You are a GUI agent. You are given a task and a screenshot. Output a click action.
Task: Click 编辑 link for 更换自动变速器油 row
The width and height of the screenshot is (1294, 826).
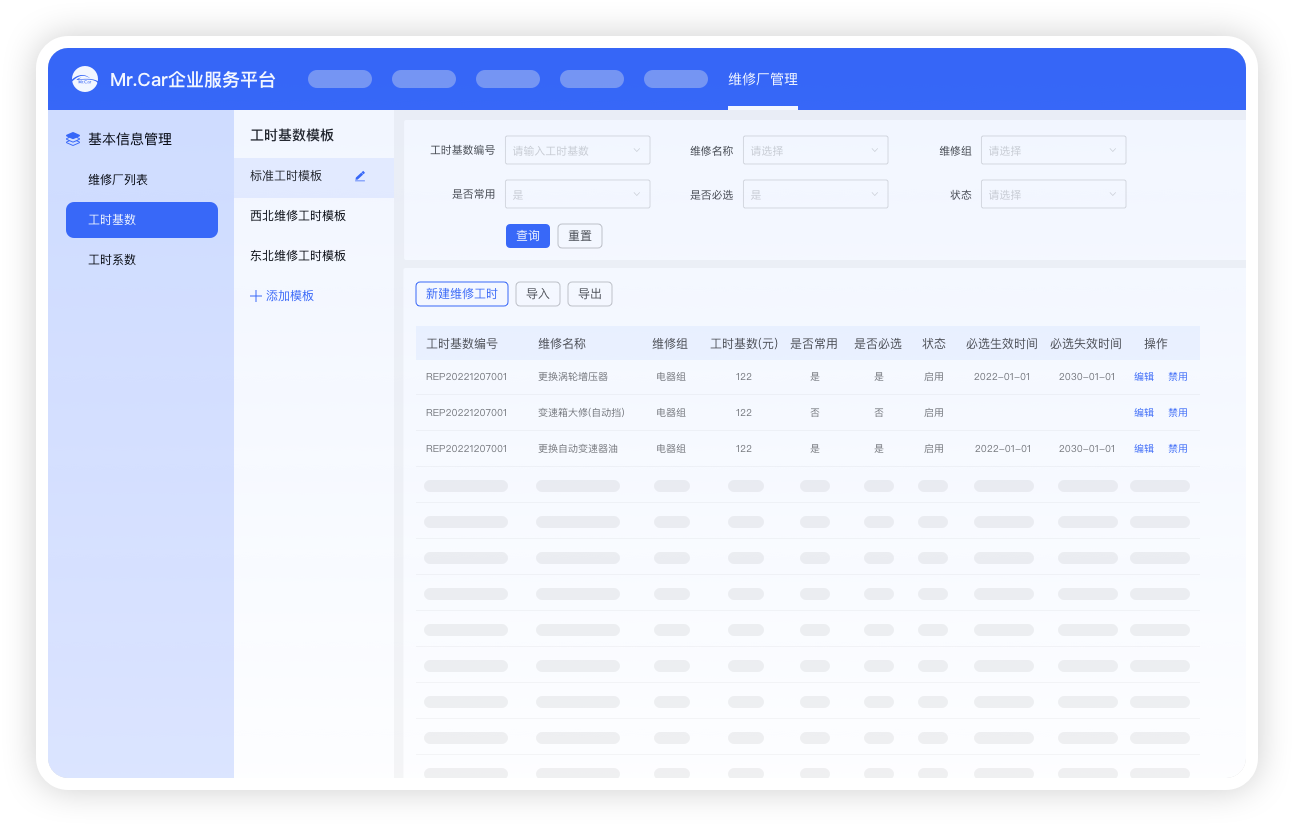coord(1144,449)
